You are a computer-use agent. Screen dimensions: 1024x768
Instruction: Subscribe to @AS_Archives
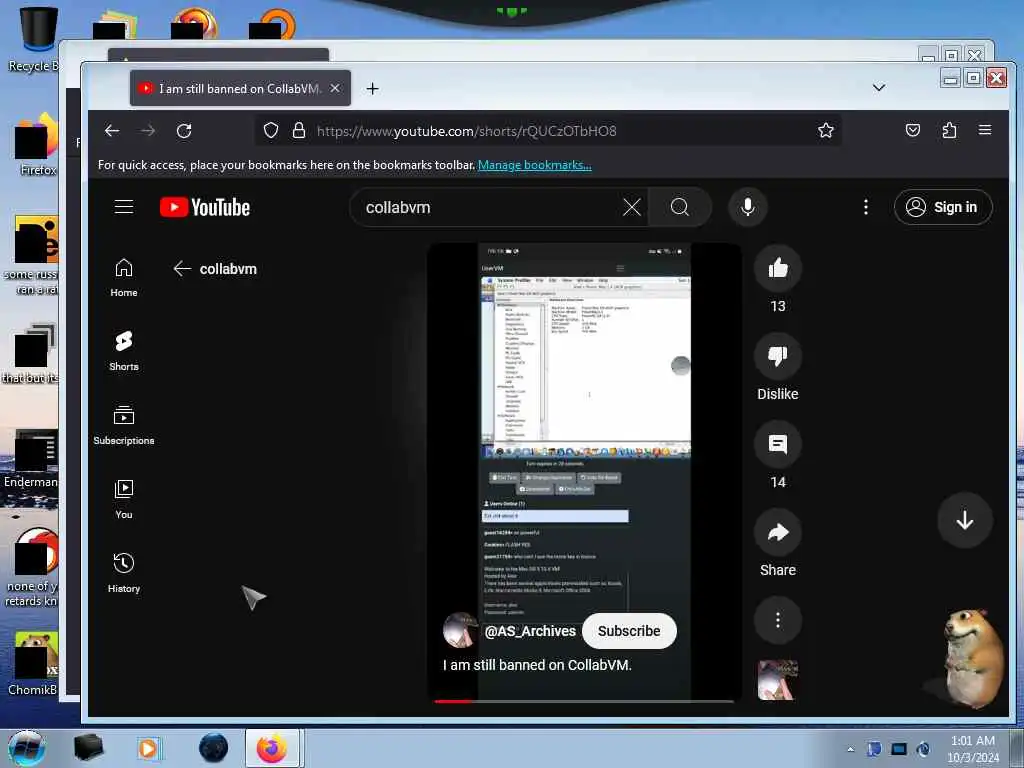point(629,631)
